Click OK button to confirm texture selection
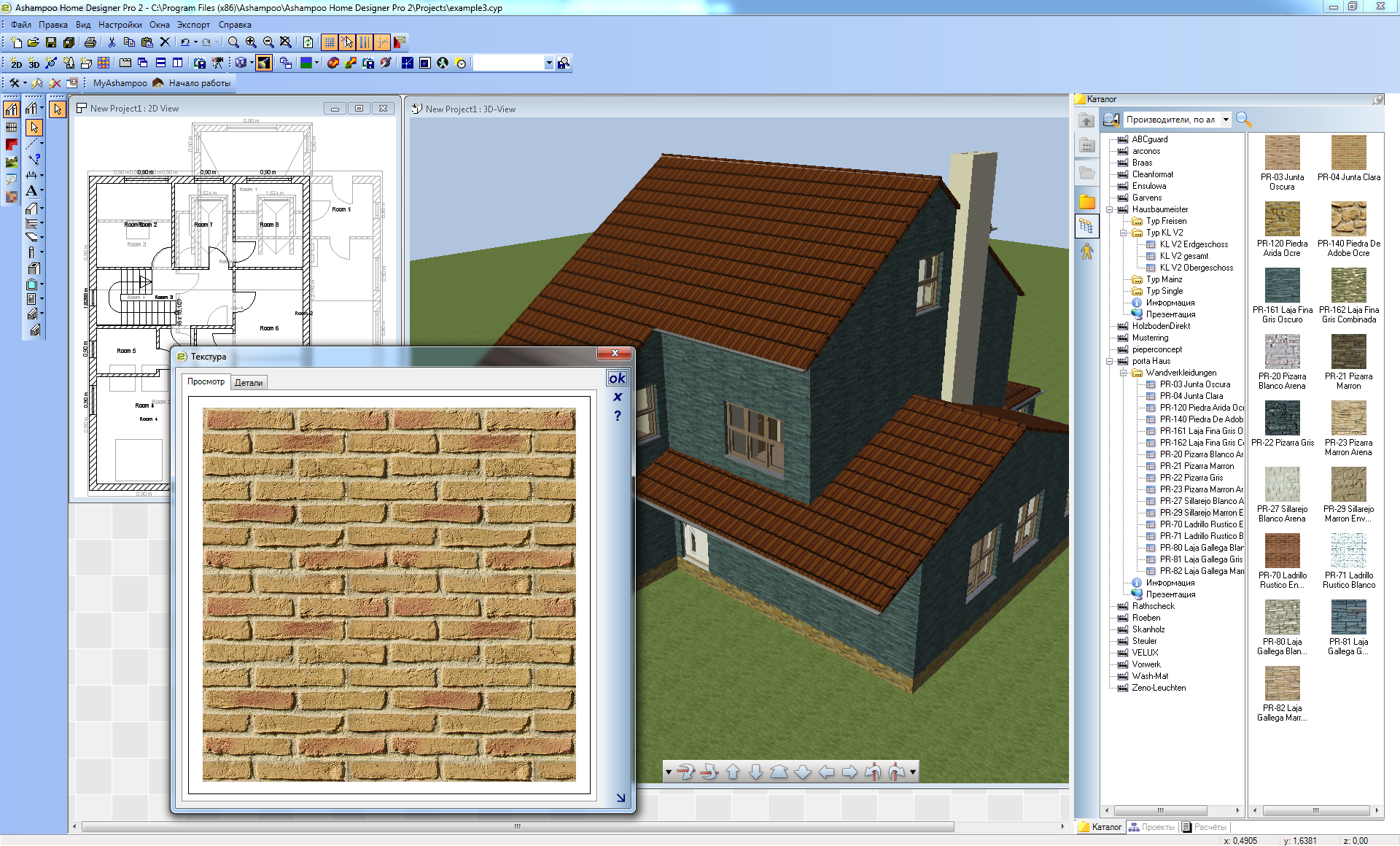The width and height of the screenshot is (1400, 846). point(617,377)
